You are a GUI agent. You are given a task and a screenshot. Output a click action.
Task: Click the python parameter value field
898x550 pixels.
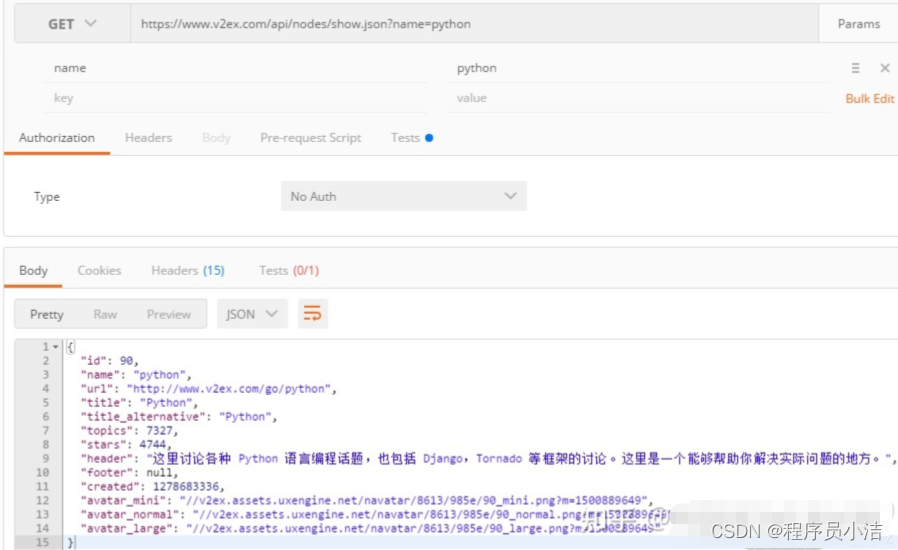(x=638, y=68)
